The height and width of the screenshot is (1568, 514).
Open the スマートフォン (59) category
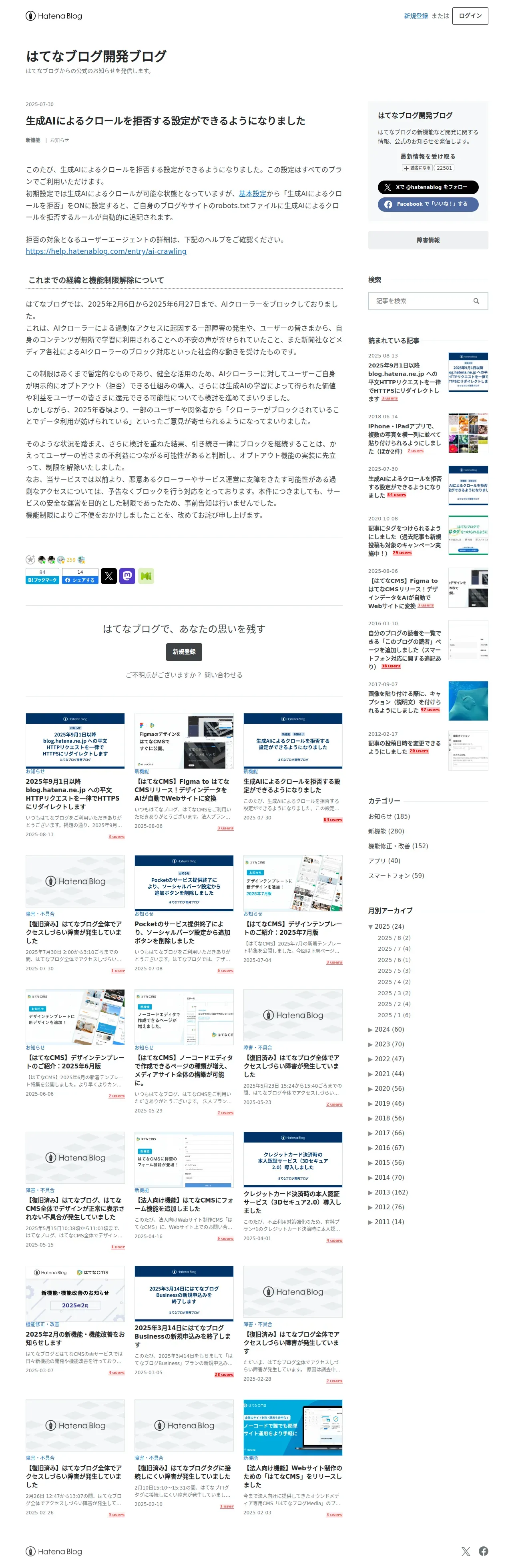(396, 875)
